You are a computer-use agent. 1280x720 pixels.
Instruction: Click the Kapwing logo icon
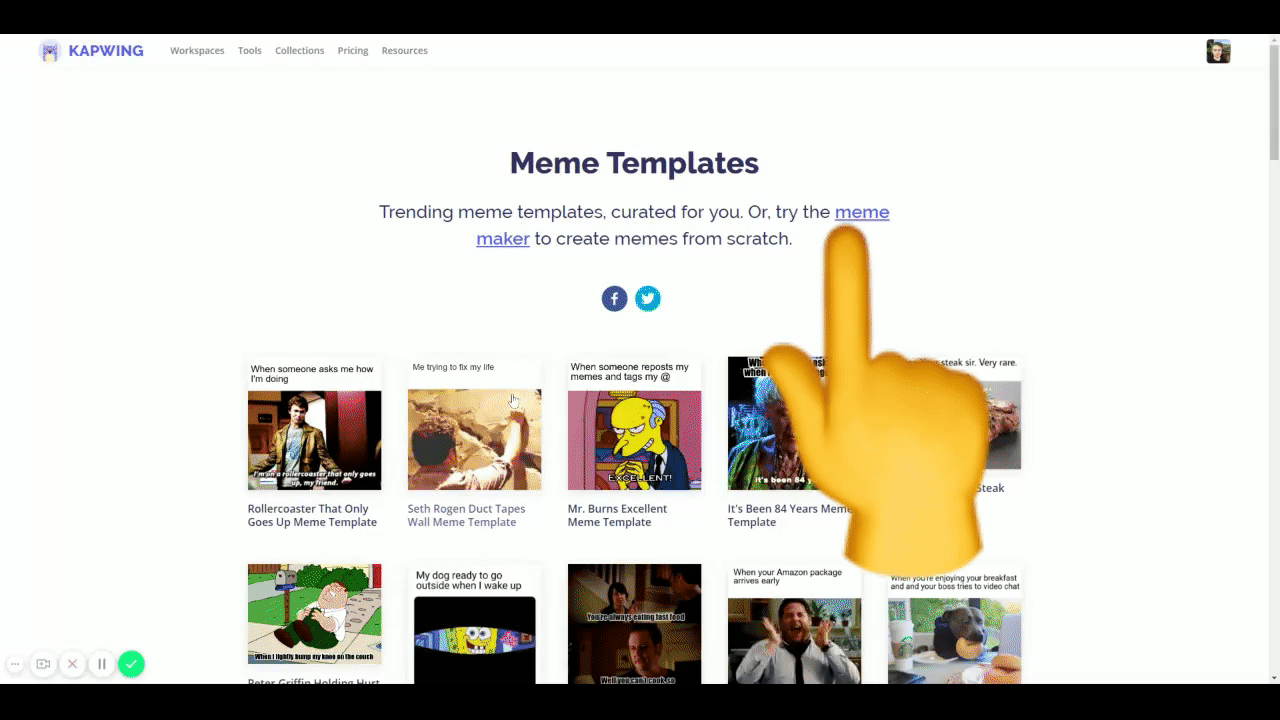49,51
